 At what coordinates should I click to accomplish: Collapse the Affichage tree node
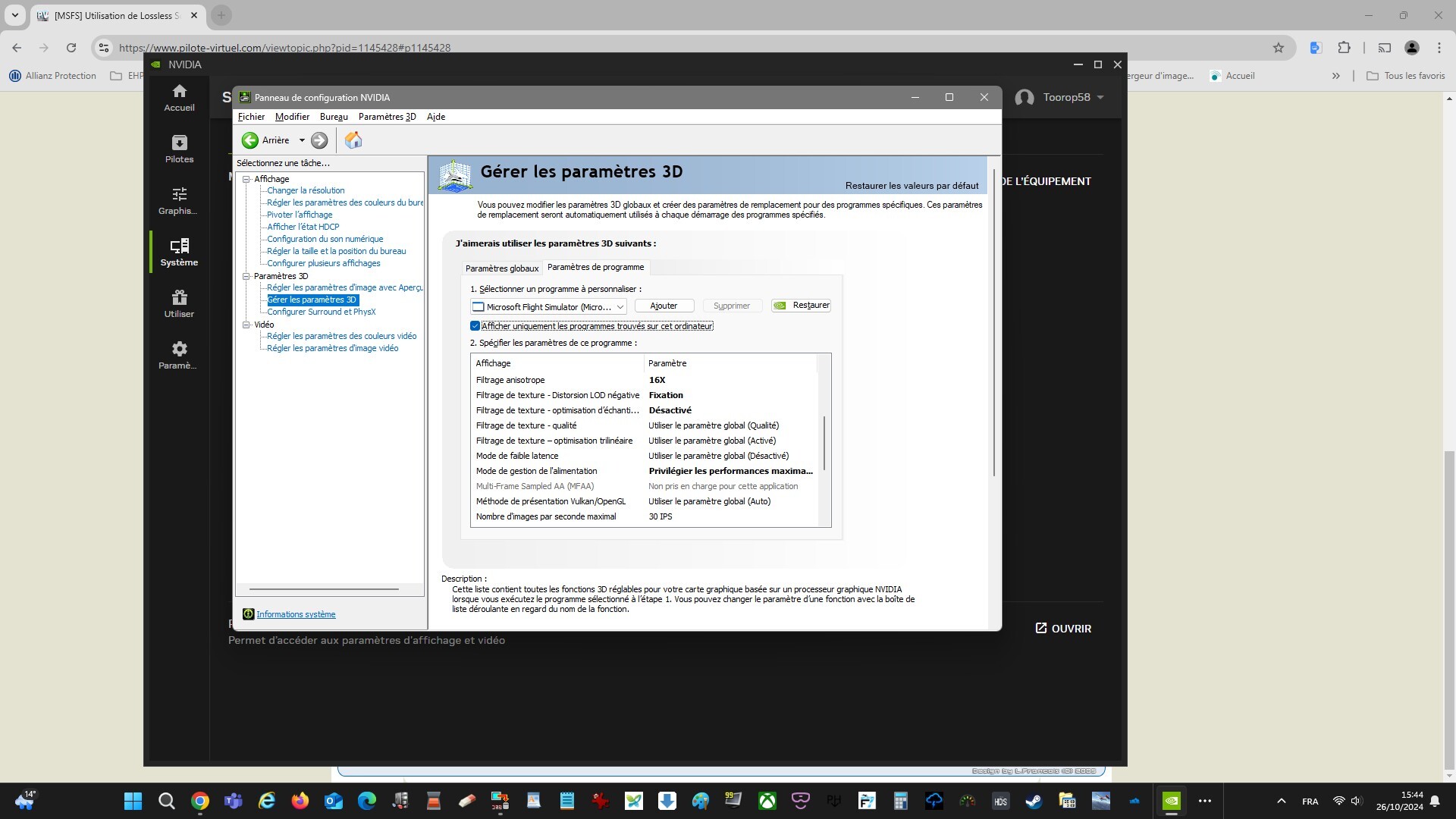click(x=246, y=180)
